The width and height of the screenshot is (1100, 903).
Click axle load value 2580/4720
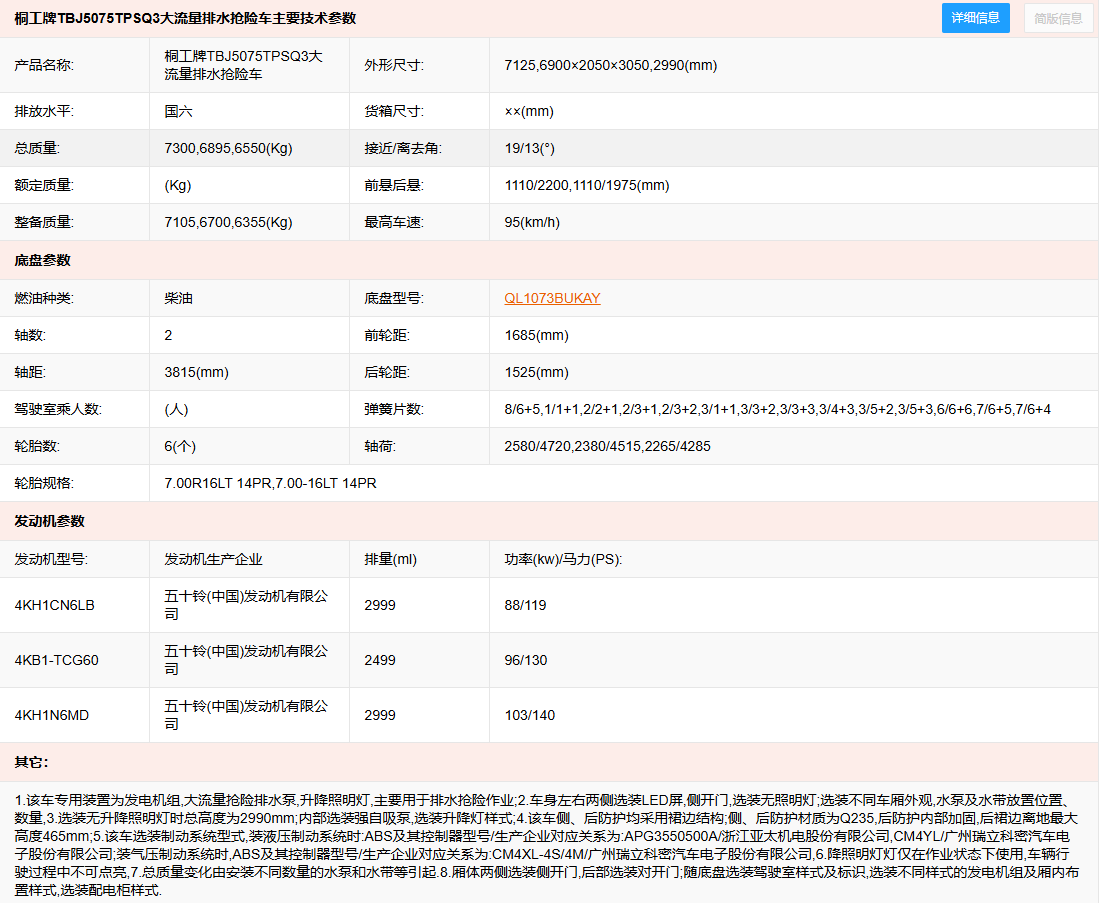[x=607, y=446]
